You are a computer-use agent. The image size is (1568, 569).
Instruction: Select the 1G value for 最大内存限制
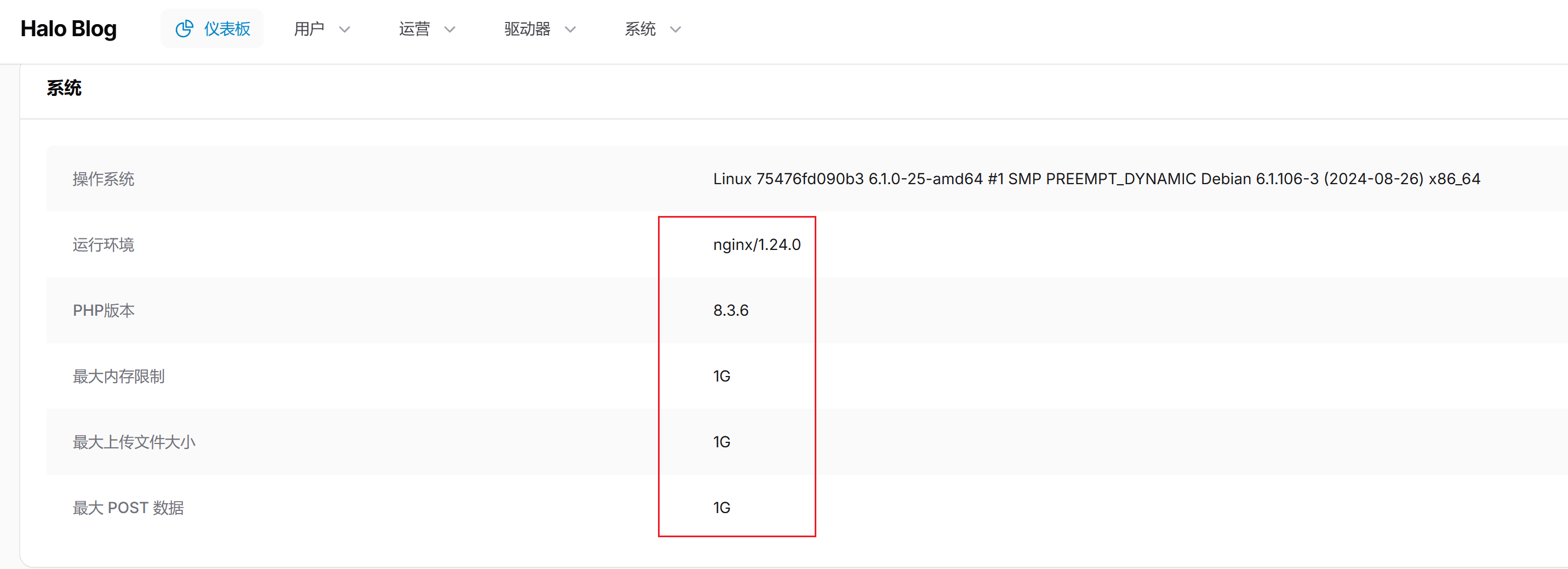pyautogui.click(x=722, y=377)
